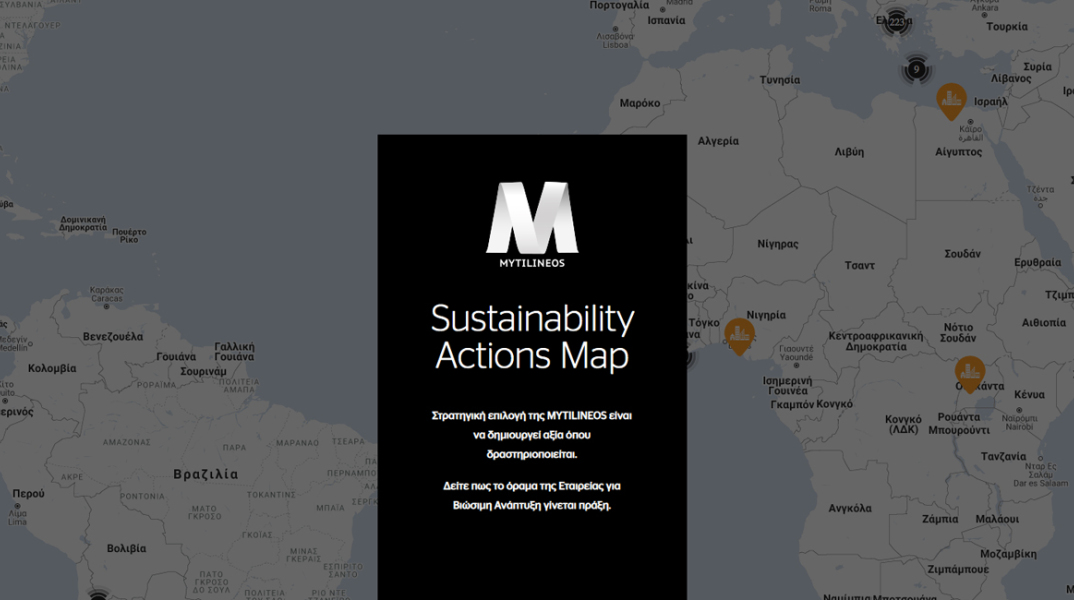Click the 223 cluster marker over Greece
1074x600 pixels.
[x=895, y=23]
